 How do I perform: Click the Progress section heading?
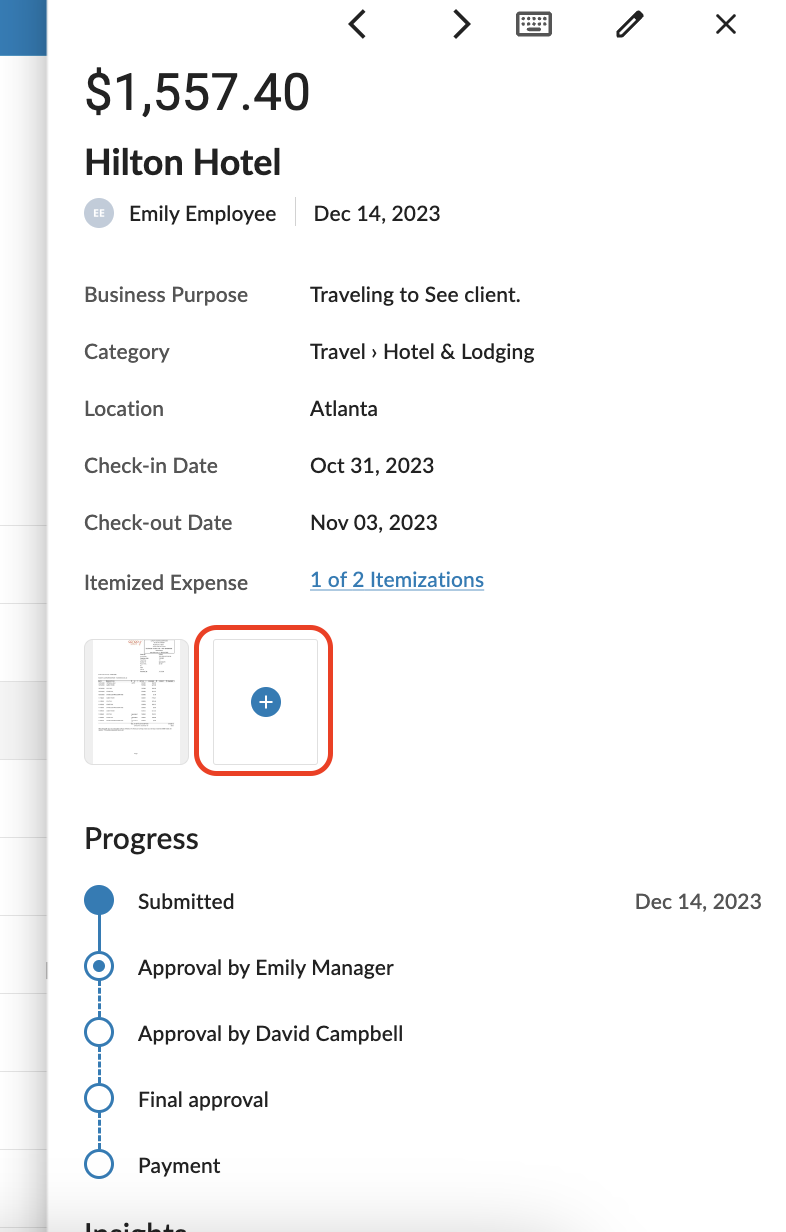coord(142,839)
